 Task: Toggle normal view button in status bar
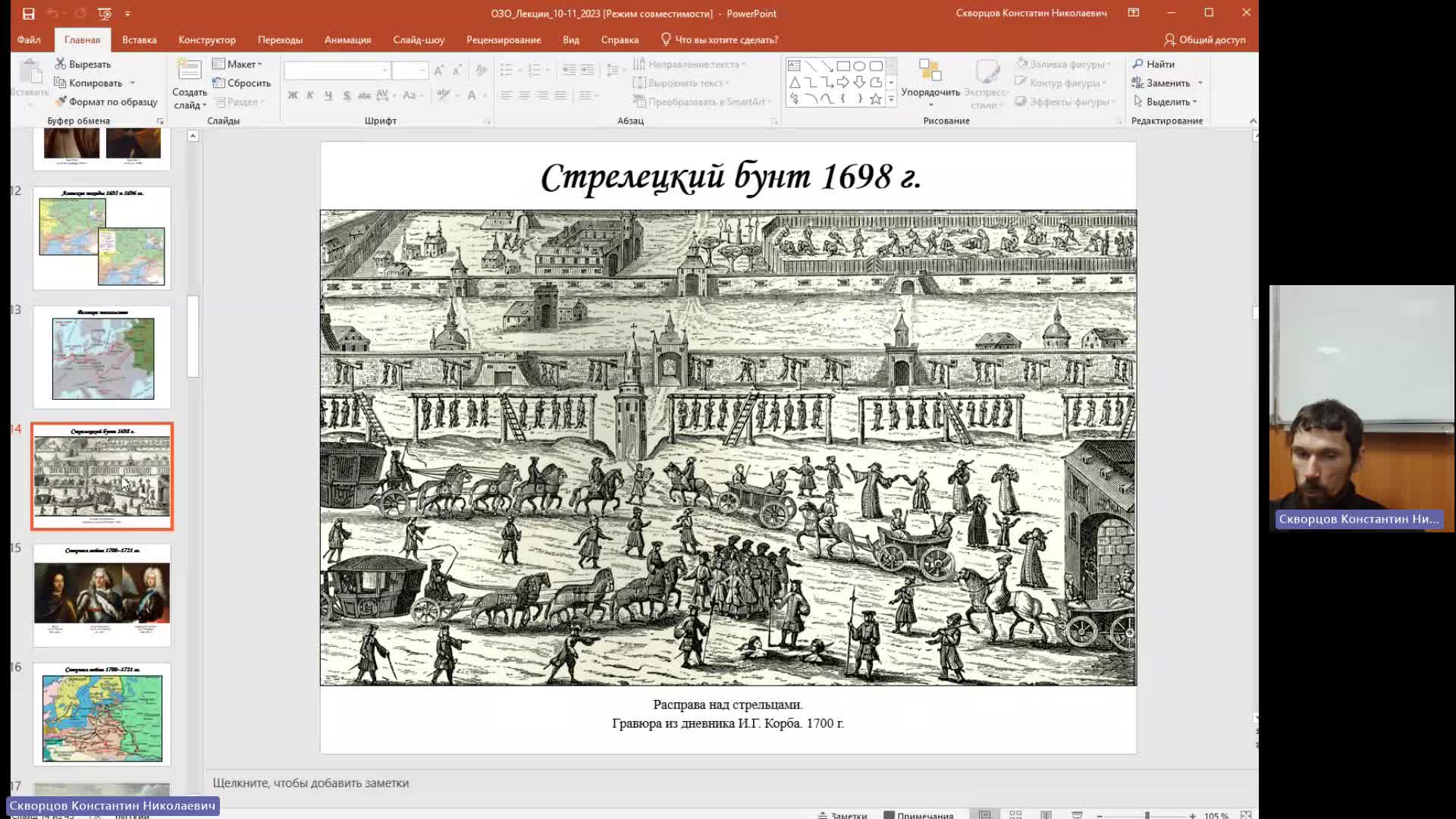(x=984, y=814)
